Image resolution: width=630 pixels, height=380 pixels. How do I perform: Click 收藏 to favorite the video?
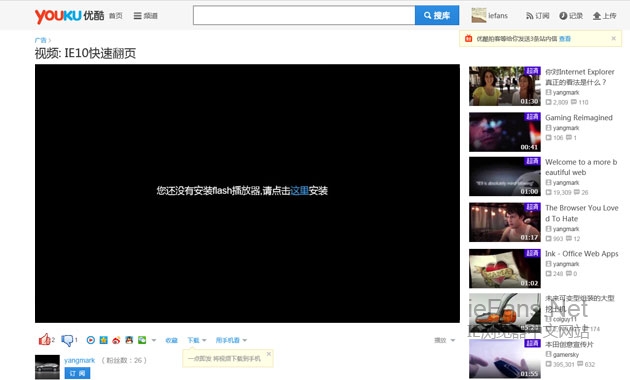[172, 340]
